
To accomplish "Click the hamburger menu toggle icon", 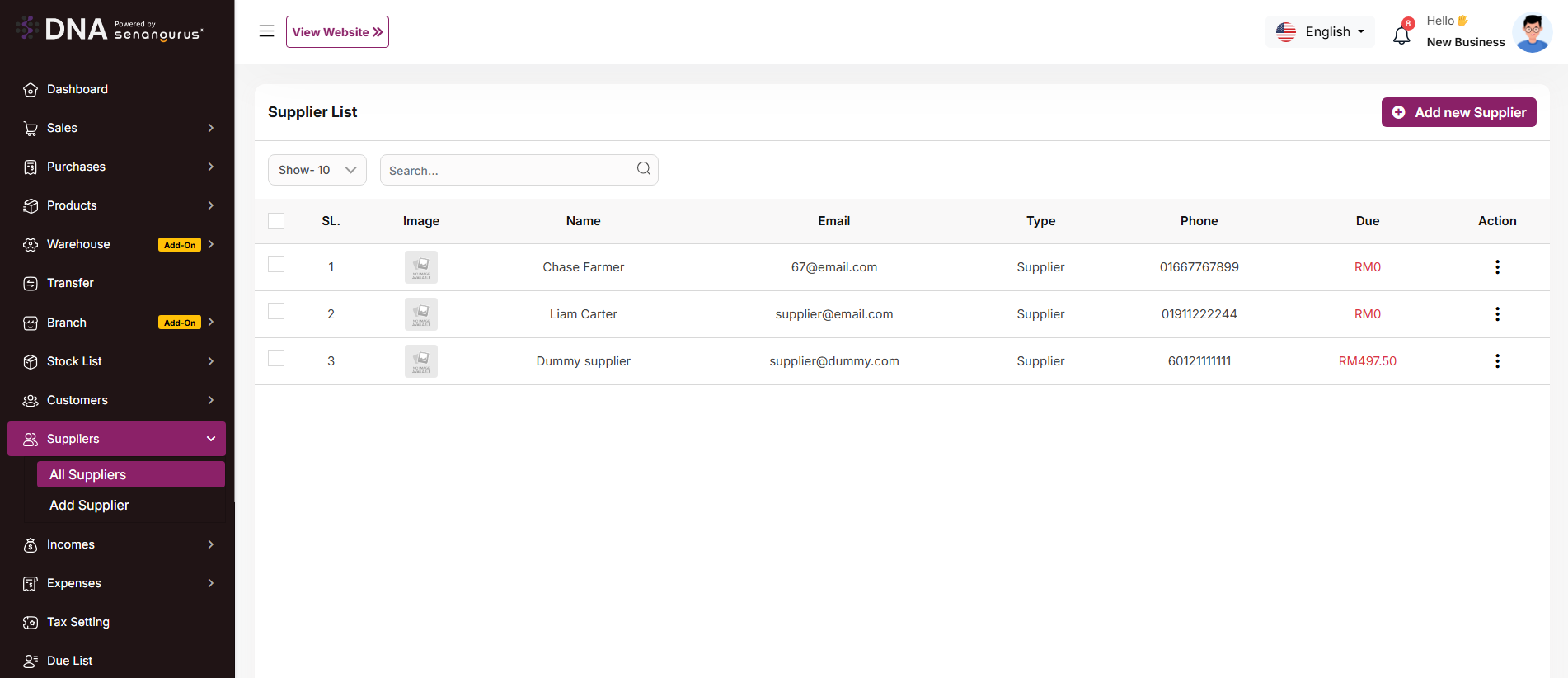I will [x=266, y=31].
